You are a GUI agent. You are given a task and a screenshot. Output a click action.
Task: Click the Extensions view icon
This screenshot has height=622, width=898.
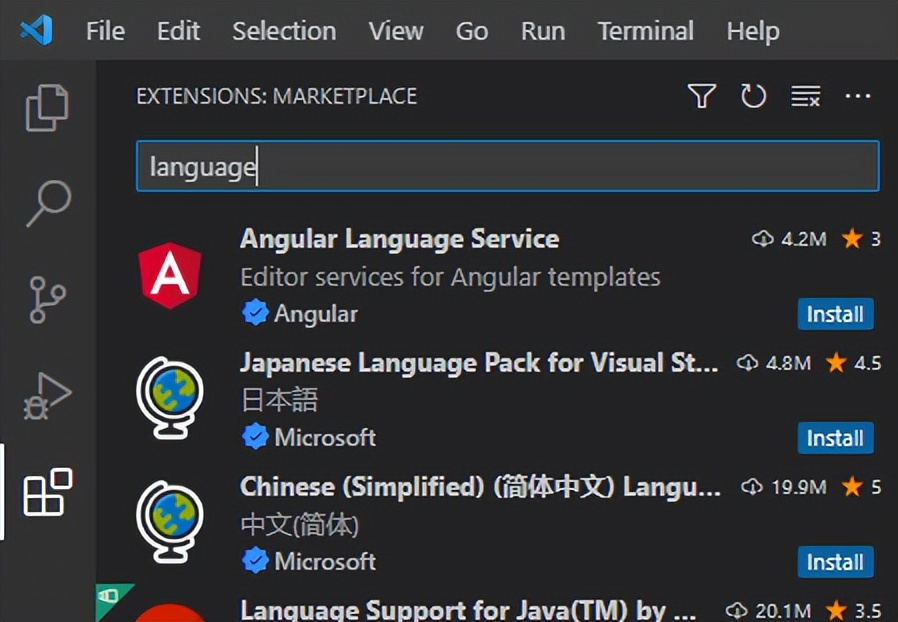(47, 492)
